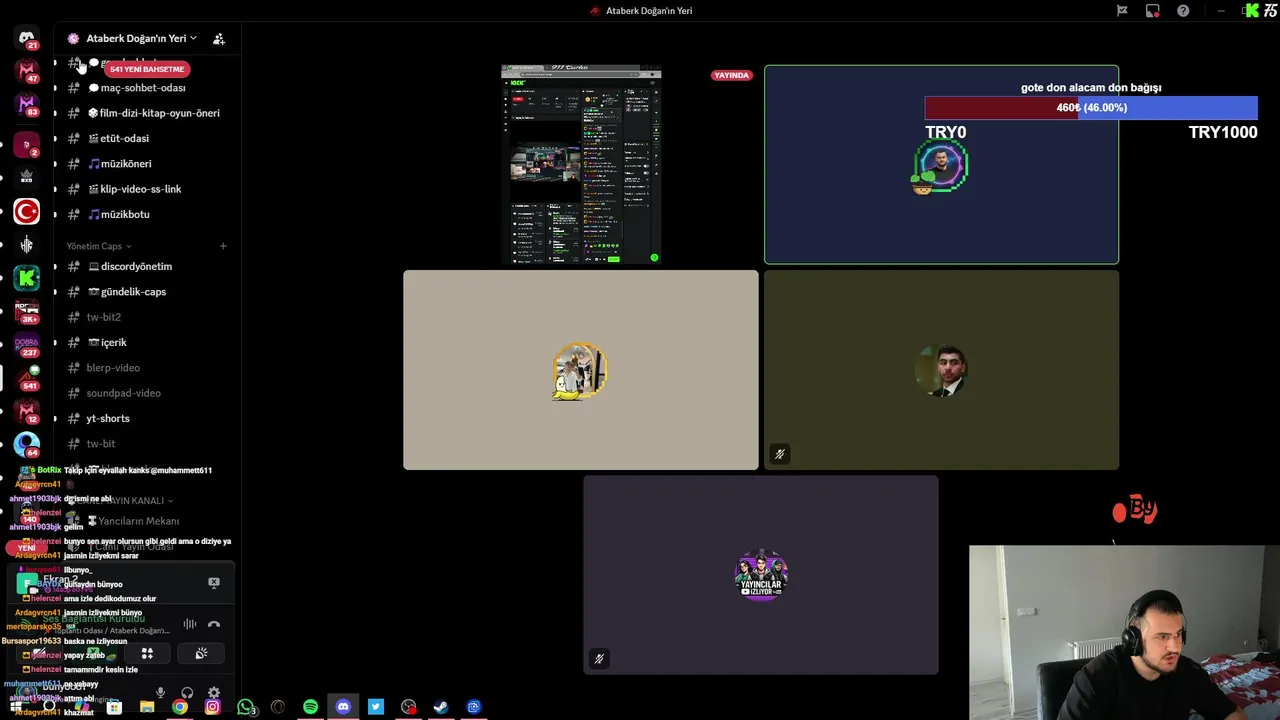Open the crown BXD server icon

27,177
